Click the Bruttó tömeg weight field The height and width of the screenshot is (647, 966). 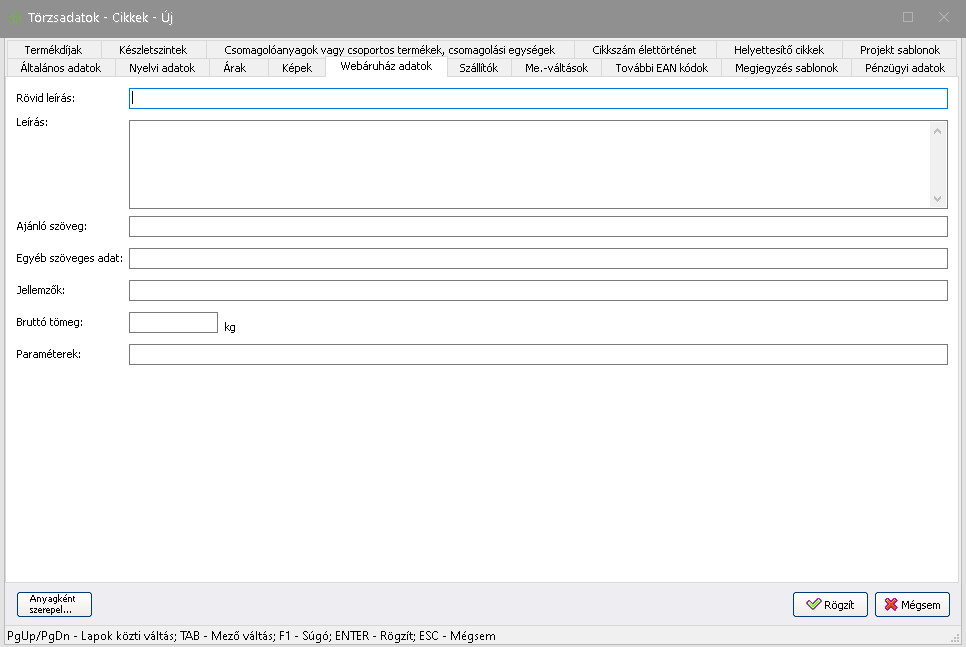173,322
